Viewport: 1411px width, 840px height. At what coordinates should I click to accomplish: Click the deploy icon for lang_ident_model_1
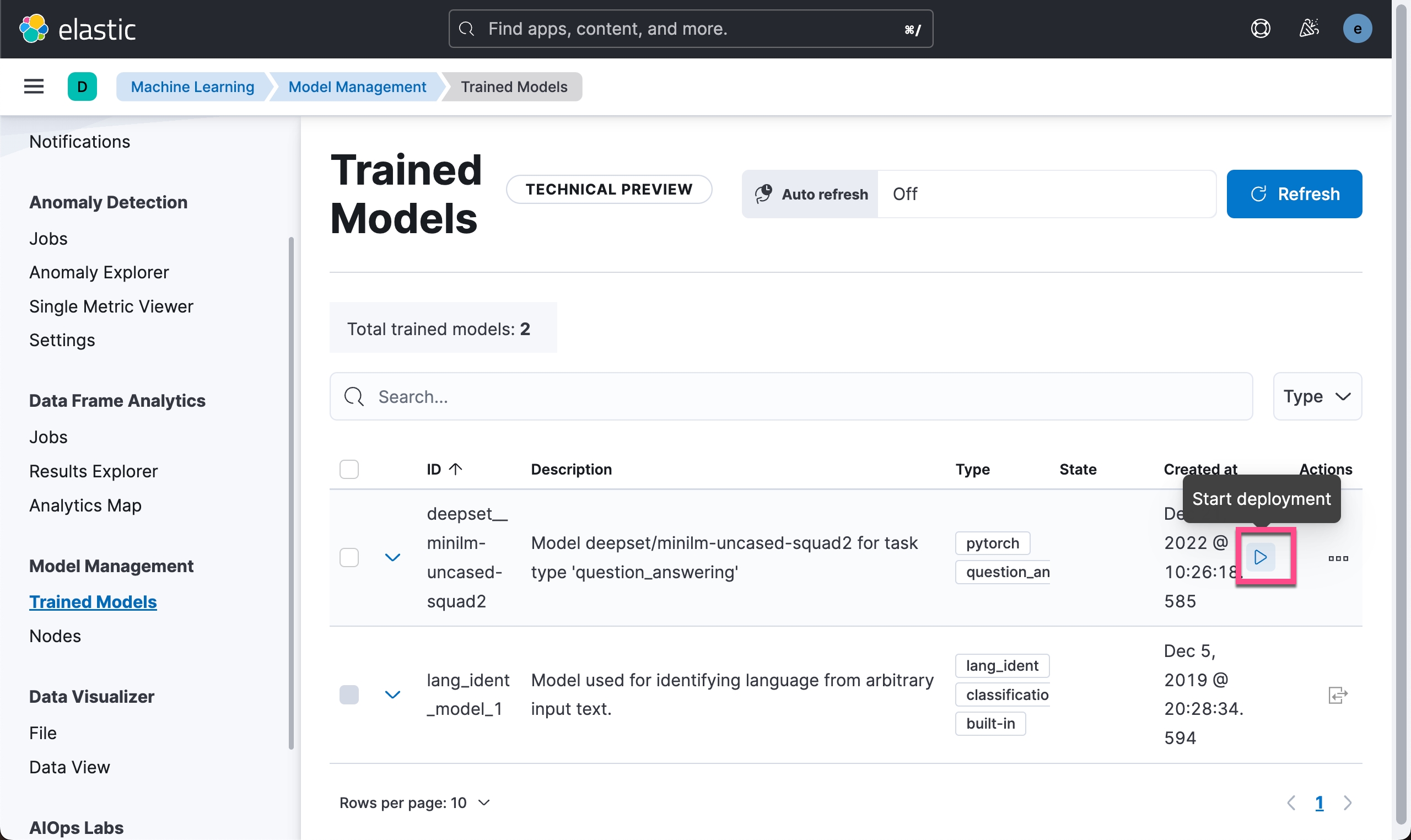click(1338, 694)
